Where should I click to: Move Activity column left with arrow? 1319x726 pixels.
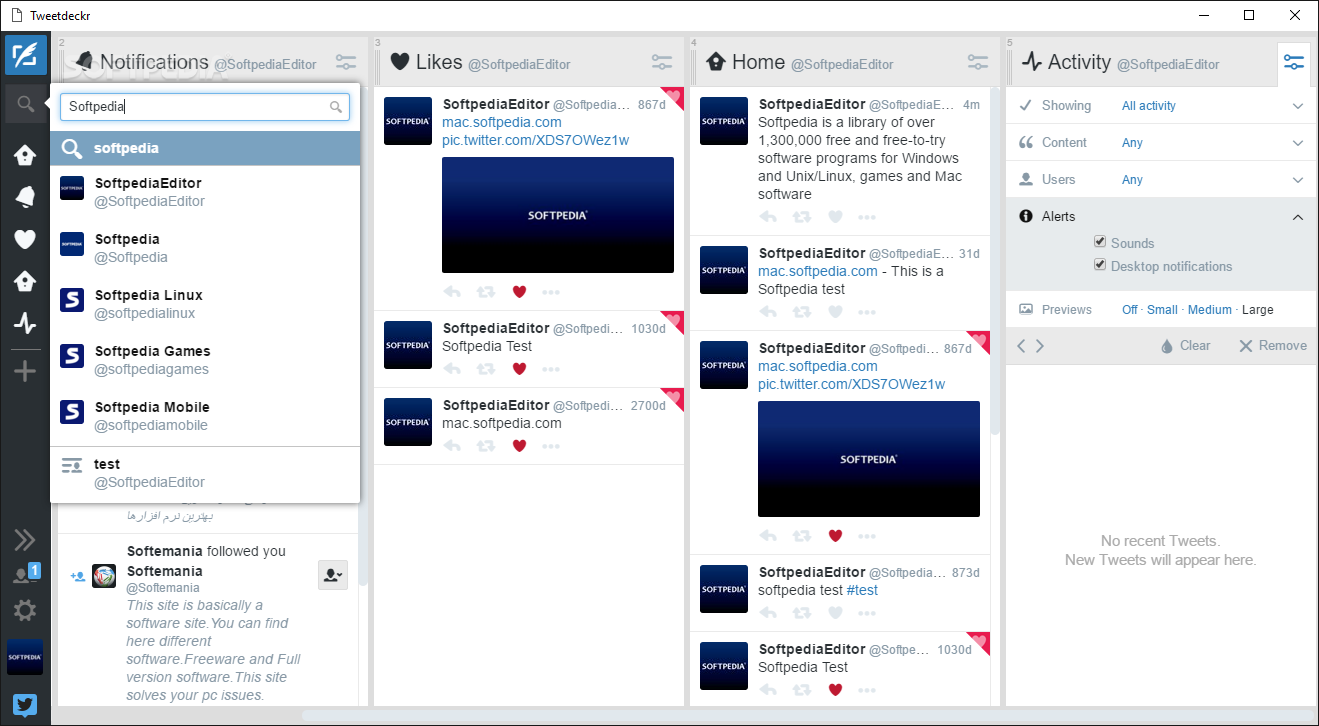click(1021, 346)
